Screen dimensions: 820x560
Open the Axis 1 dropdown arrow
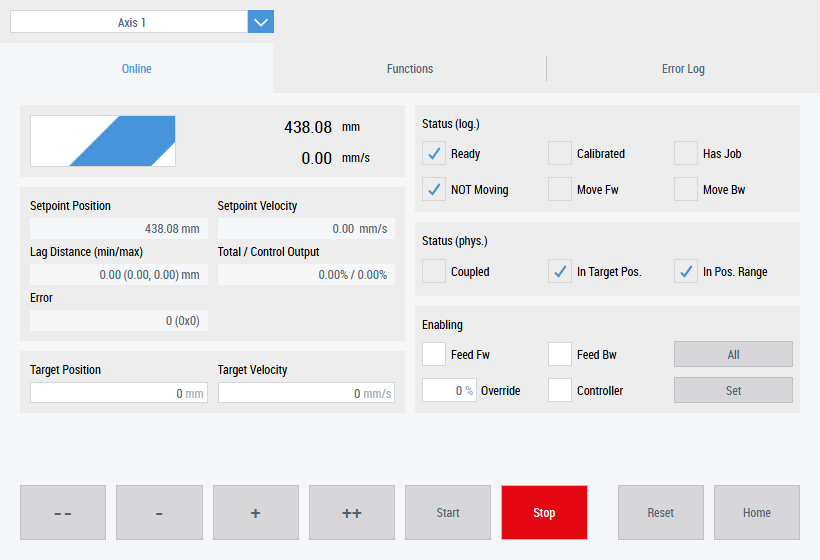tap(260, 22)
